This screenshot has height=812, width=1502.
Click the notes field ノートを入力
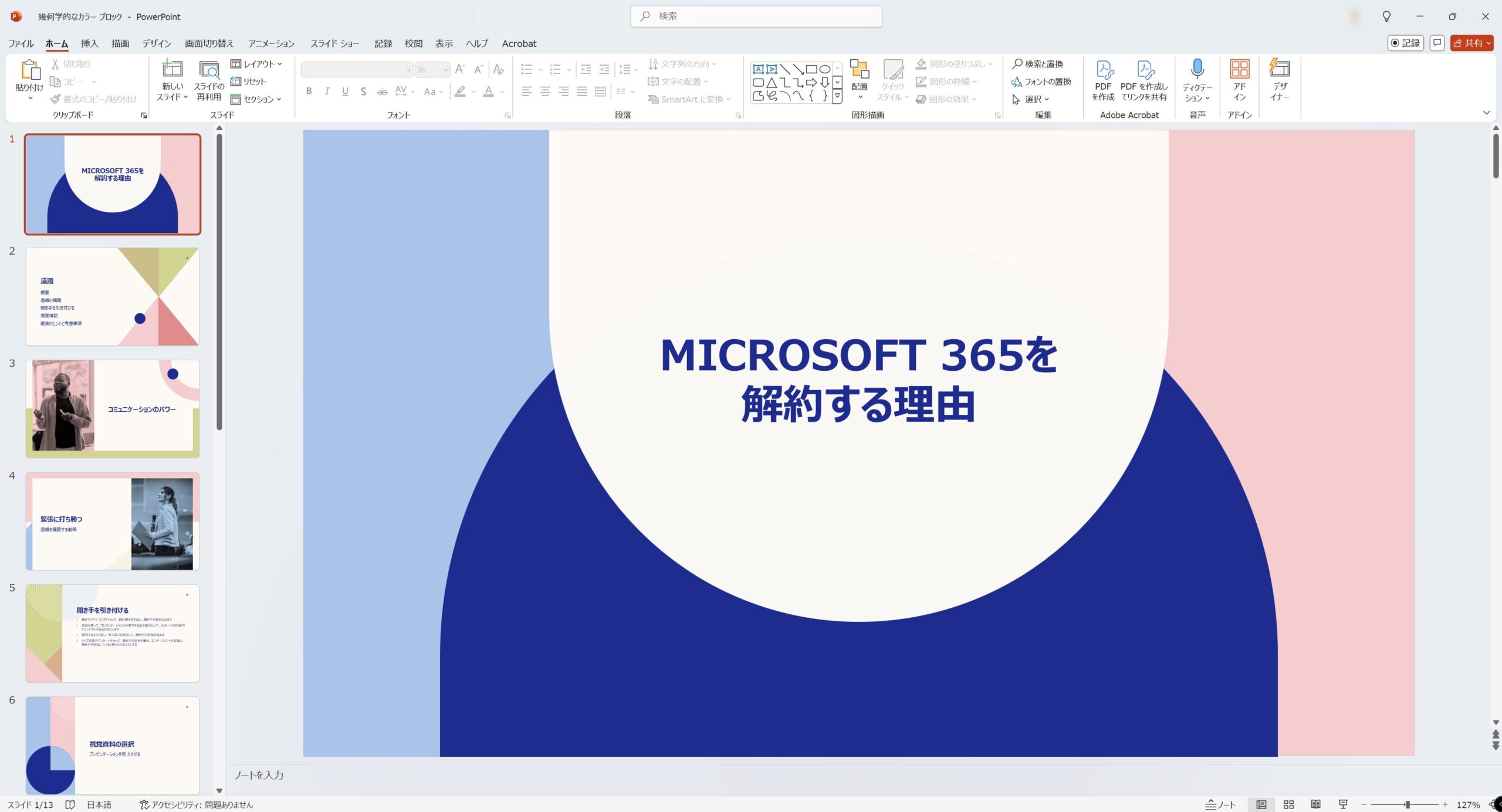259,775
